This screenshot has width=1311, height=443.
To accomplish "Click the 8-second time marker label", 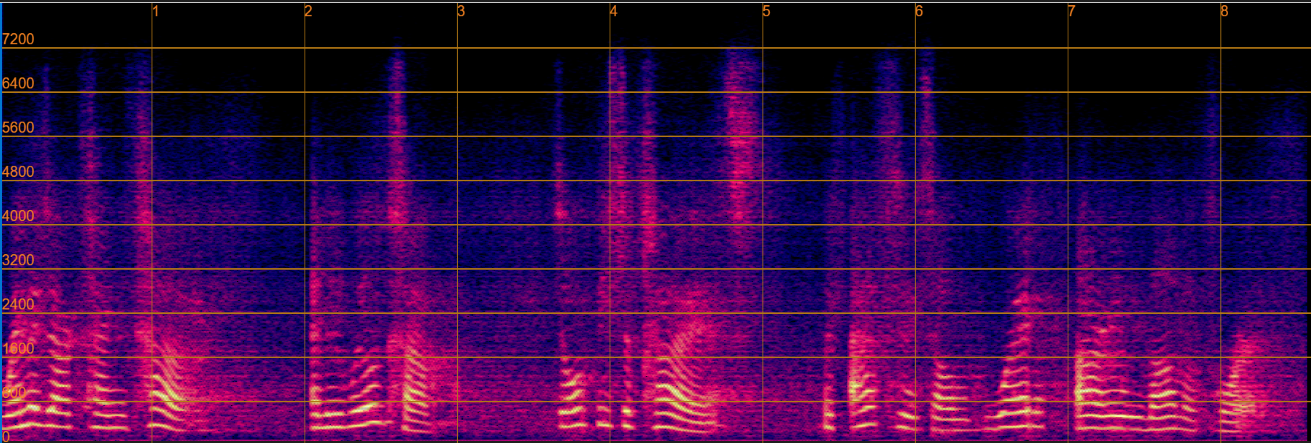I will coord(1224,12).
